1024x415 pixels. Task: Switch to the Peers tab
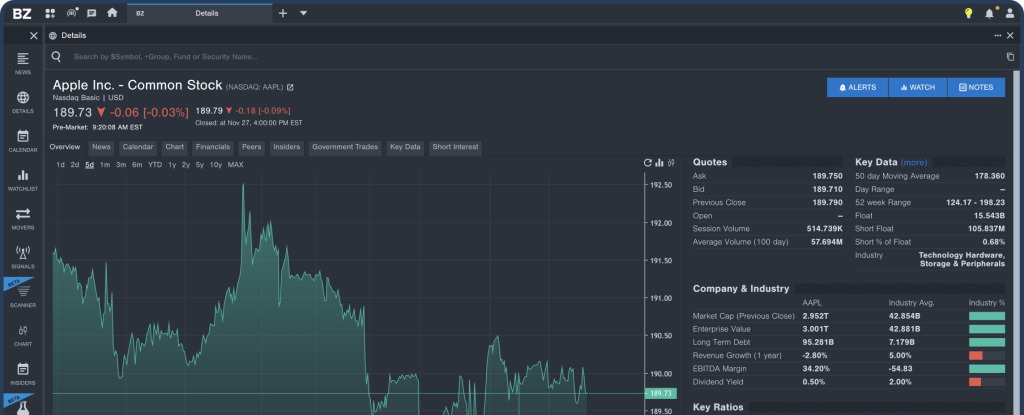(x=251, y=147)
